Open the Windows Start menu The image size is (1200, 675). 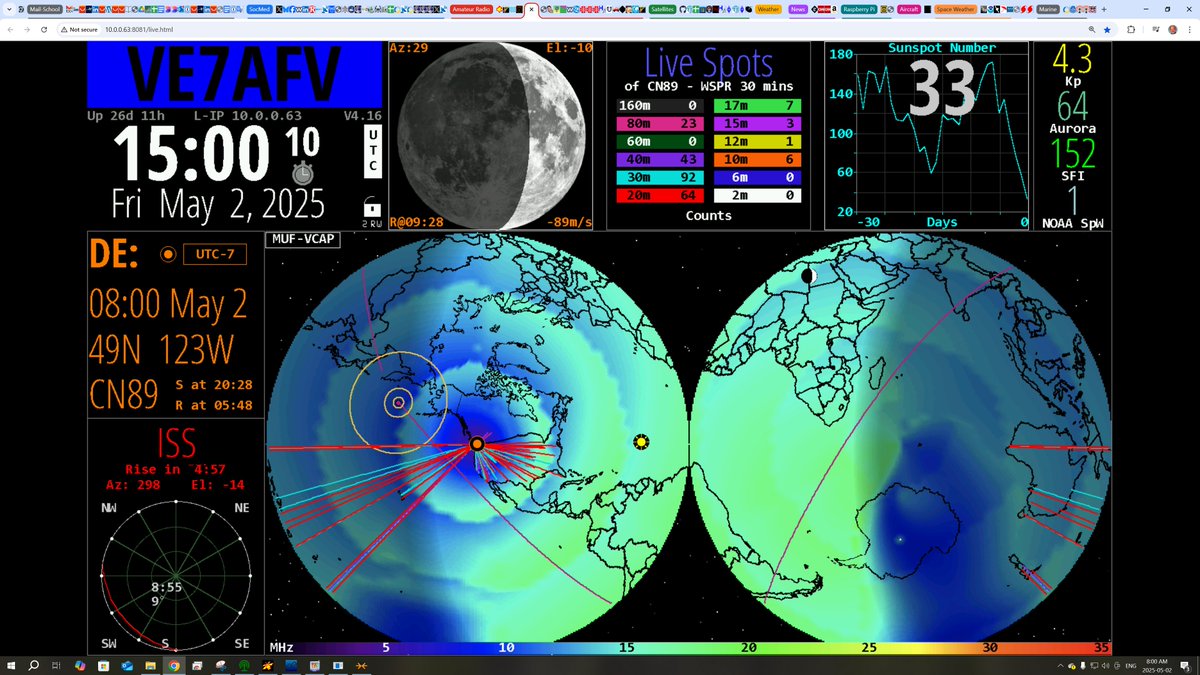(12, 665)
